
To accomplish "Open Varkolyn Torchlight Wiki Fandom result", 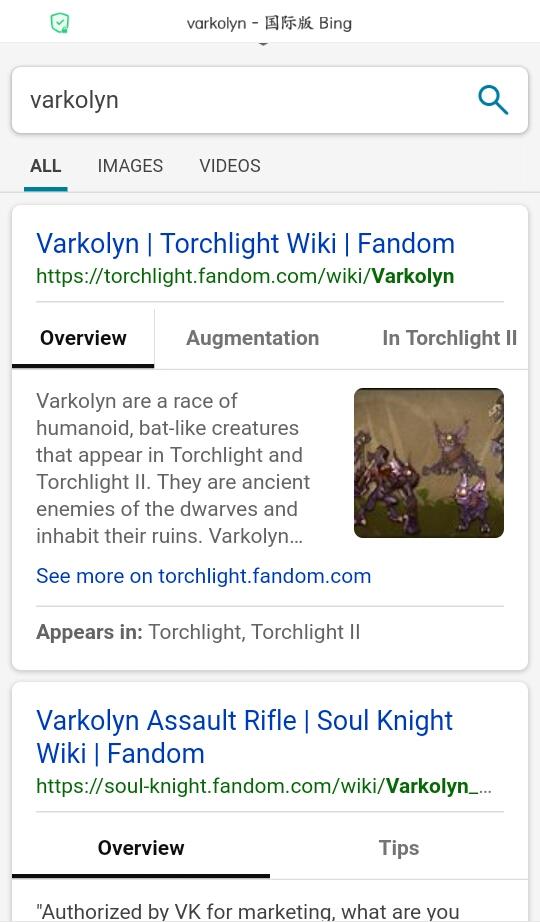I will point(245,243).
